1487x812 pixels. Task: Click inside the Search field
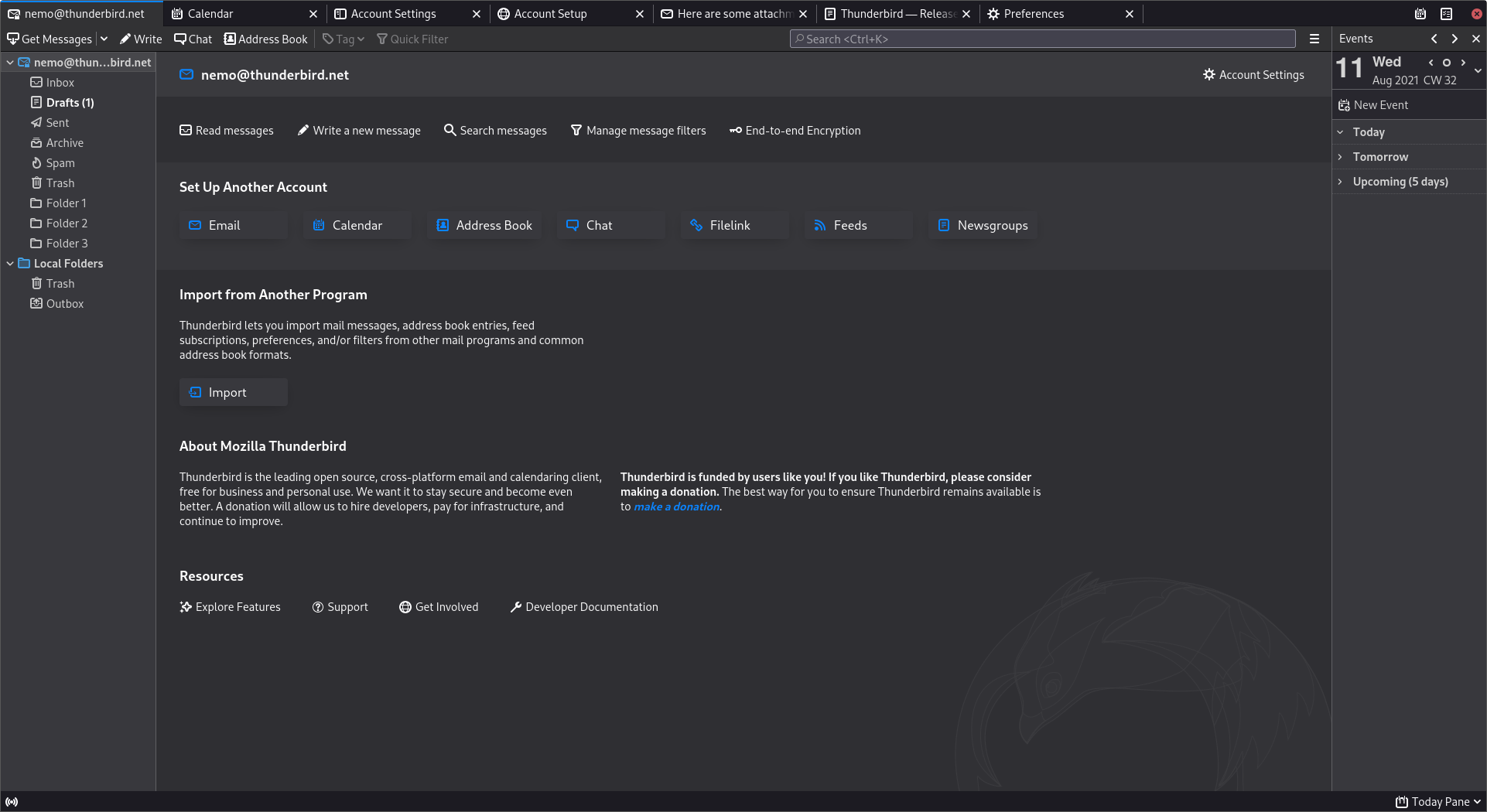pyautogui.click(x=1041, y=39)
